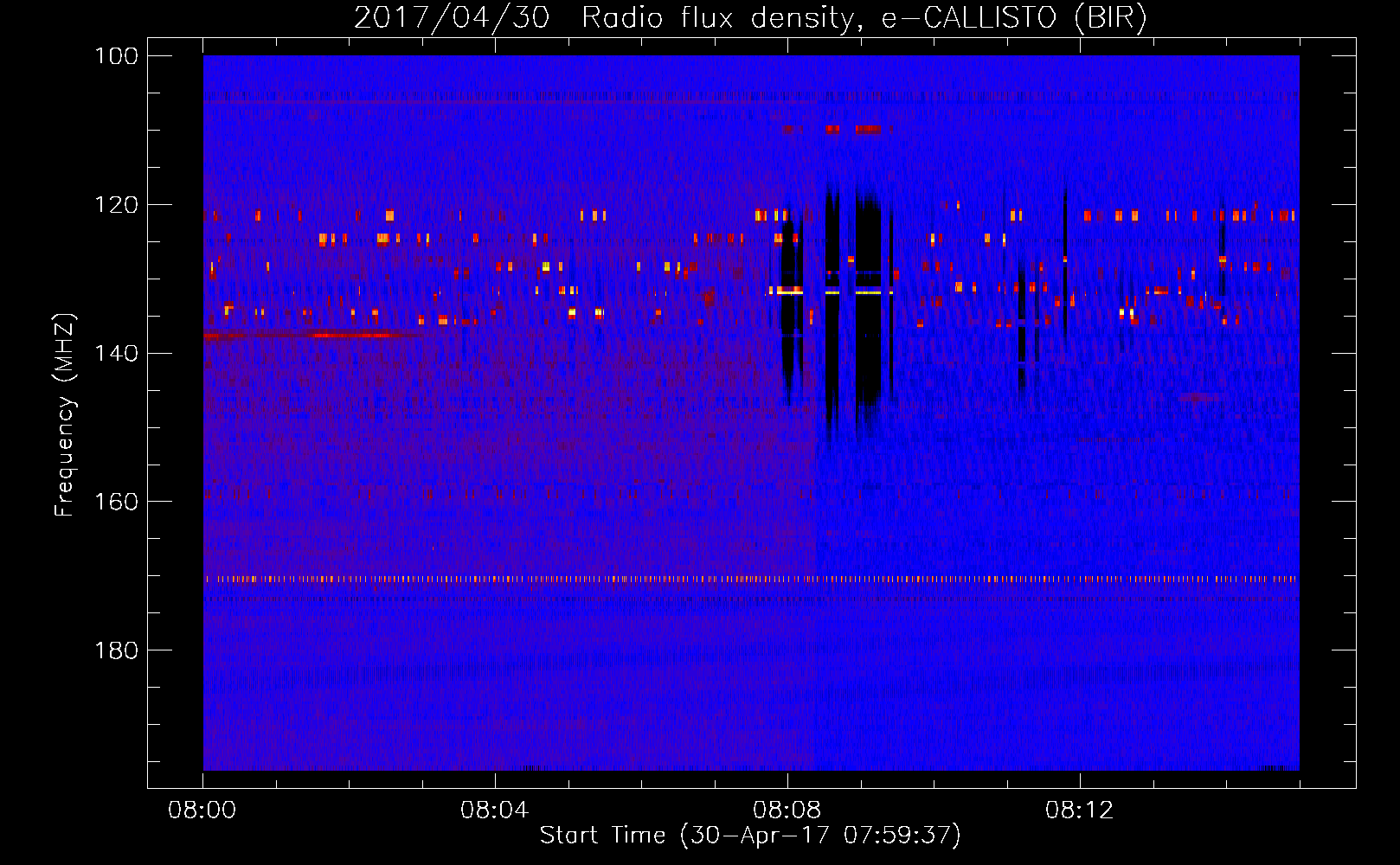Click the time tick label 08:04
This screenshot has height=865, width=1400.
pos(495,811)
